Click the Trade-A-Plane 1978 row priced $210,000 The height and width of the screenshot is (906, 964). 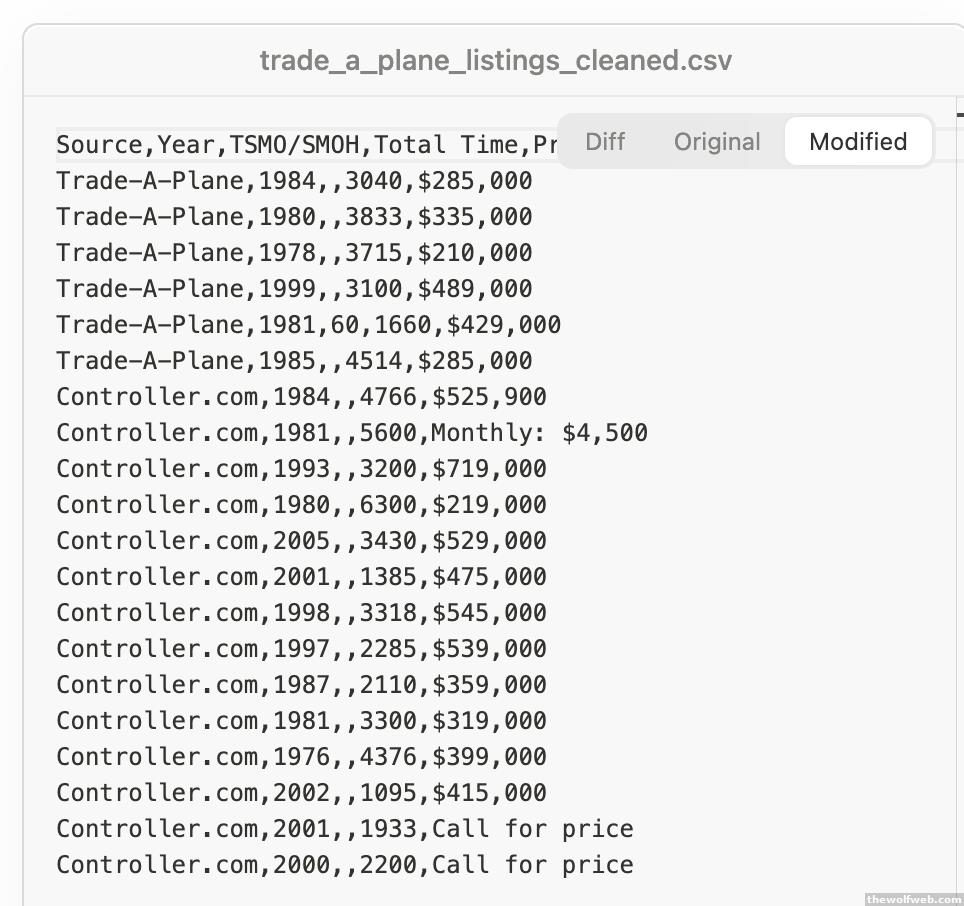pos(294,253)
